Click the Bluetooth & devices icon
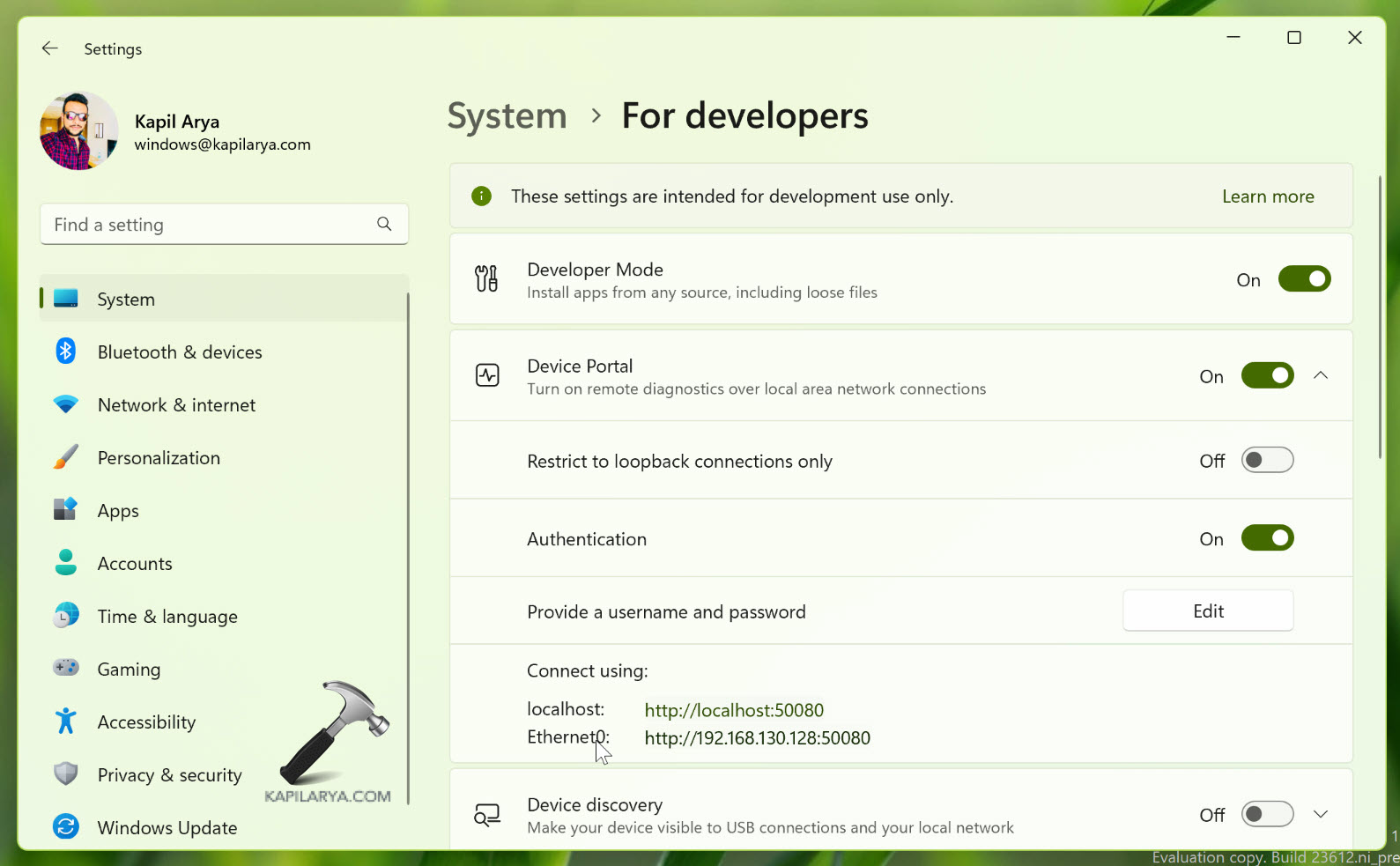 pos(66,352)
